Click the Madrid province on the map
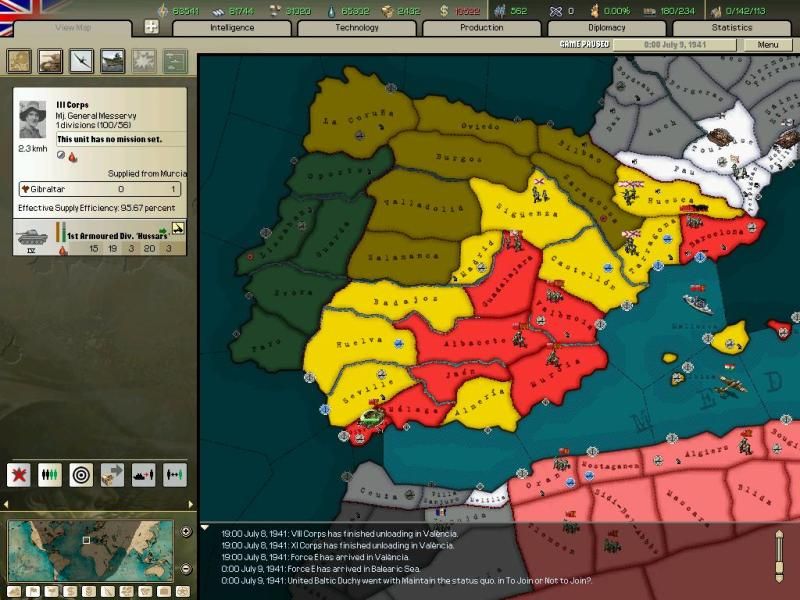 477,260
